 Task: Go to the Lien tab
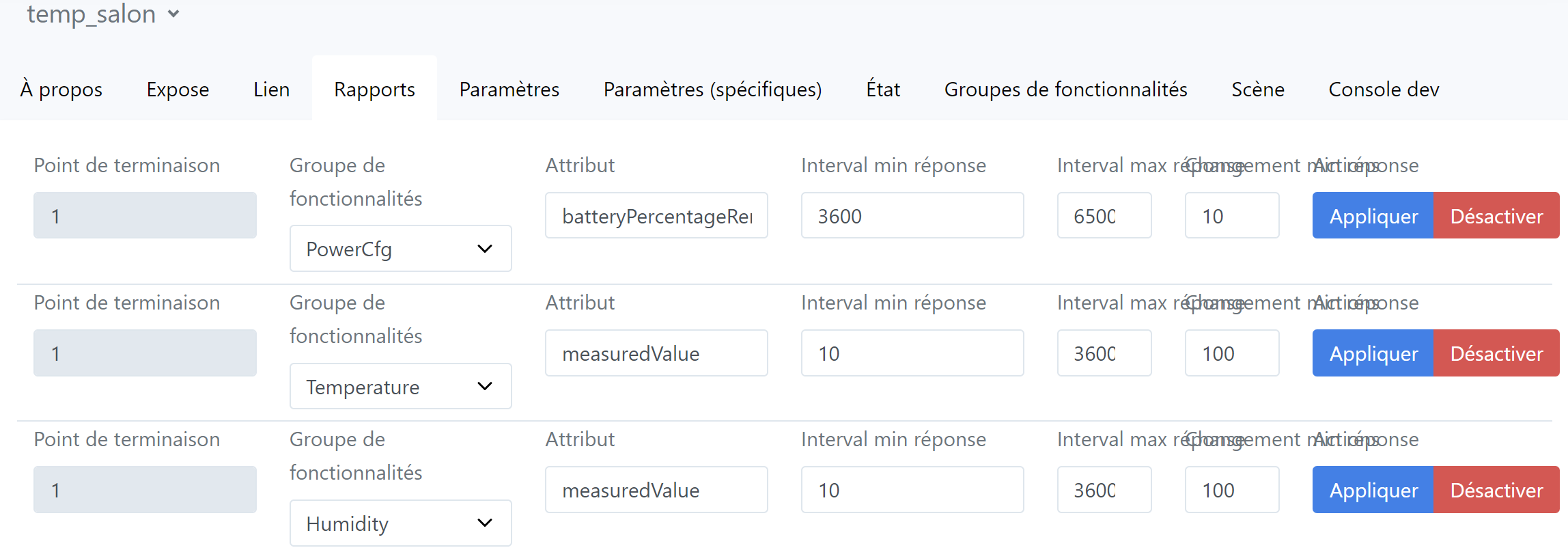pyautogui.click(x=271, y=90)
